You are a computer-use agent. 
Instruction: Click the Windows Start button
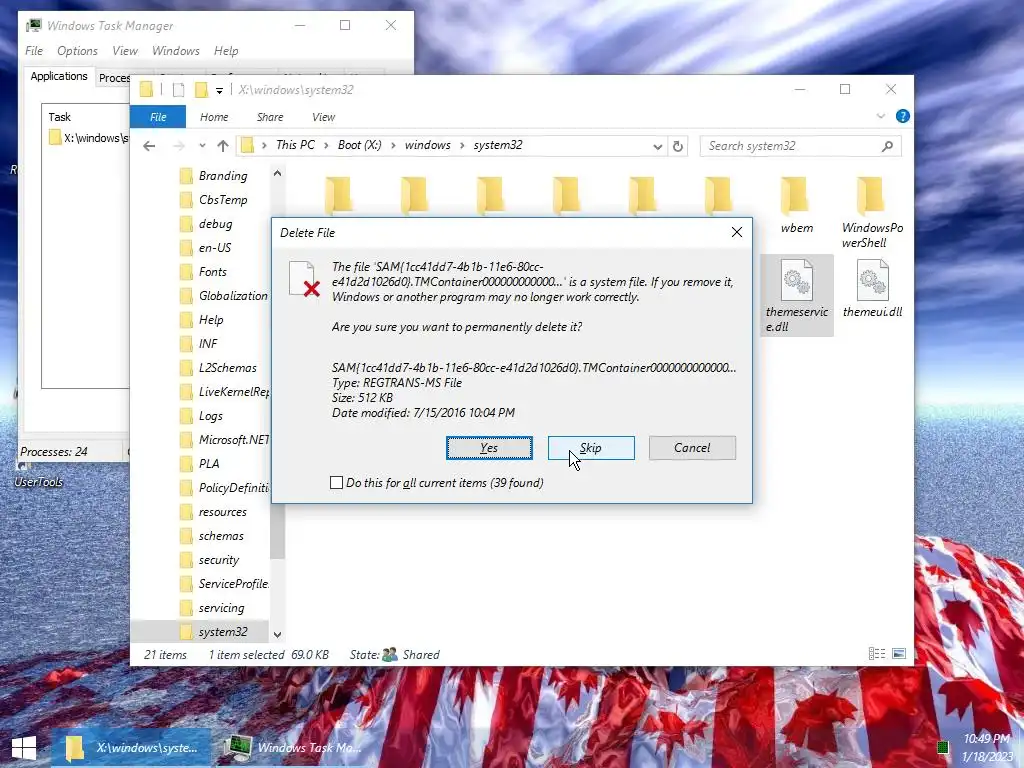point(24,748)
